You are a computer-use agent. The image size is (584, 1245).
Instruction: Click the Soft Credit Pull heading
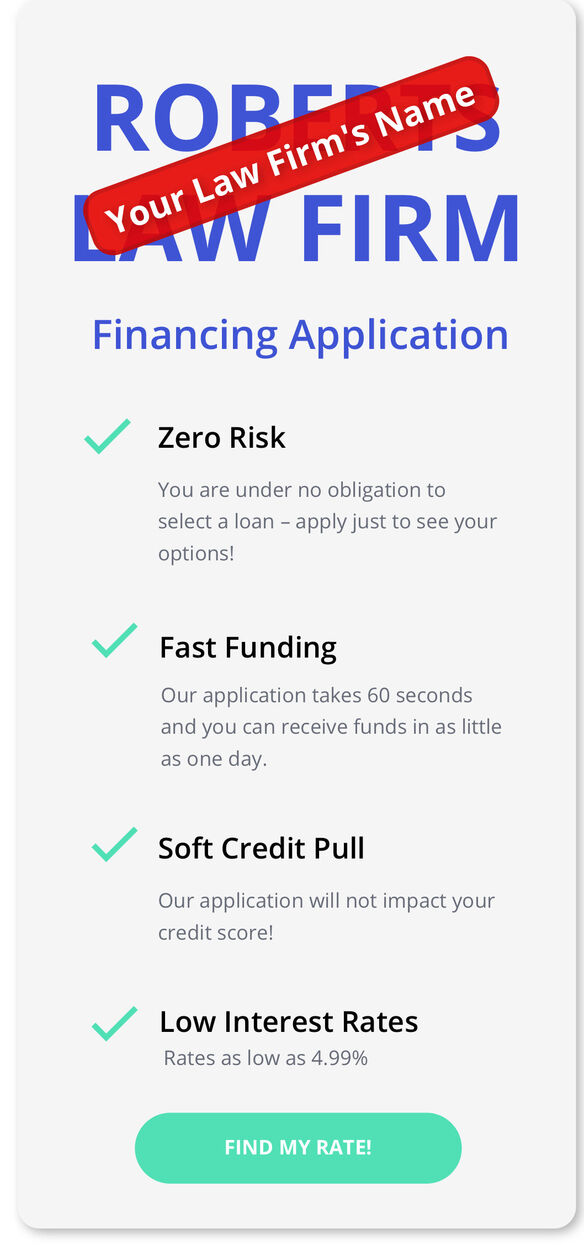point(261,848)
